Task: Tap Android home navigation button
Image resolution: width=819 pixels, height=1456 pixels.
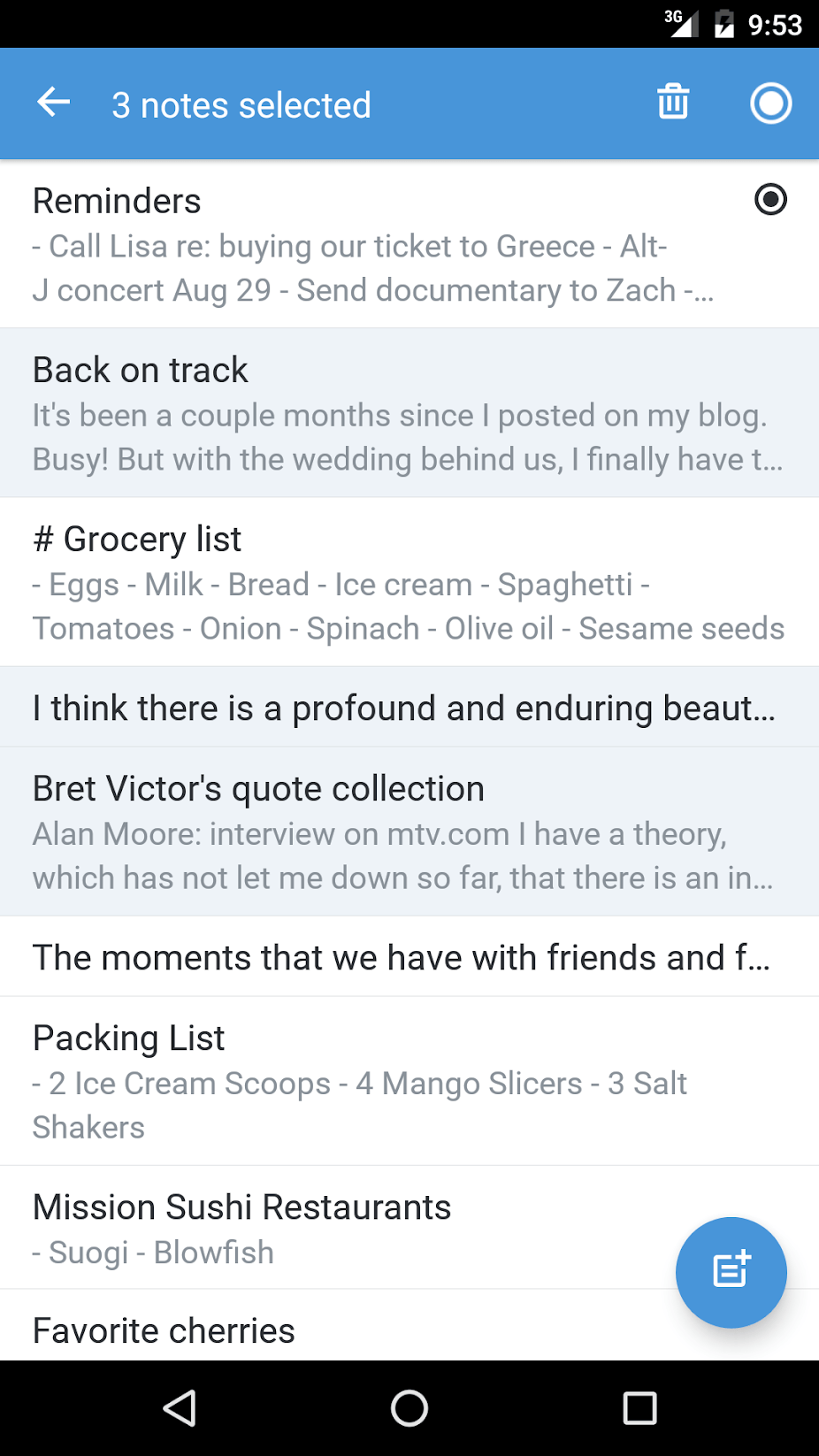Action: pos(409,1407)
